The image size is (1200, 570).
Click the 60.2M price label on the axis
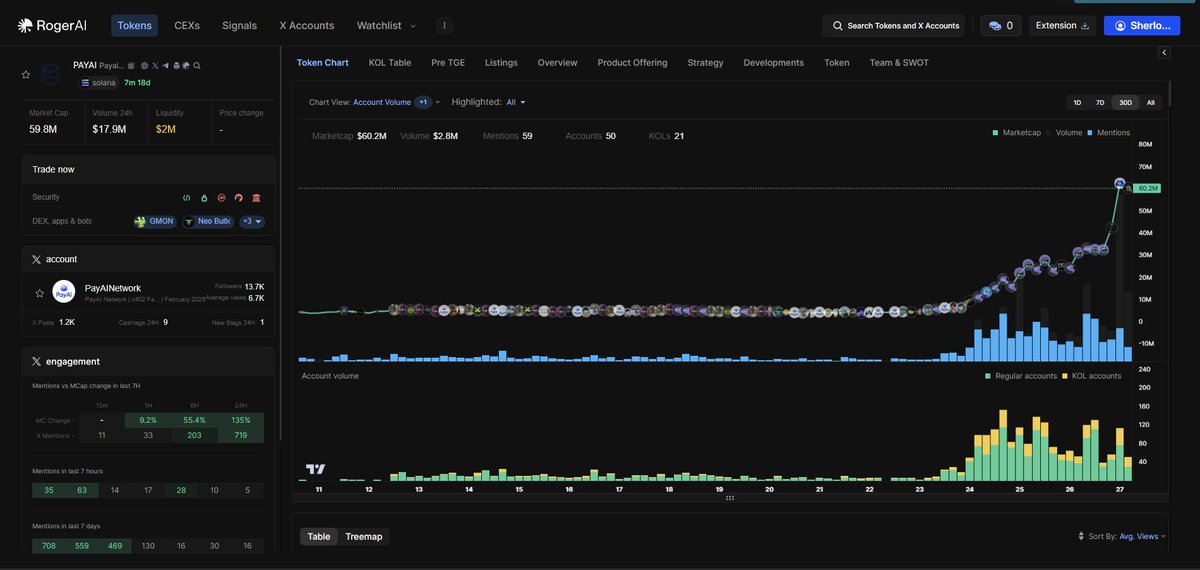(1146, 188)
